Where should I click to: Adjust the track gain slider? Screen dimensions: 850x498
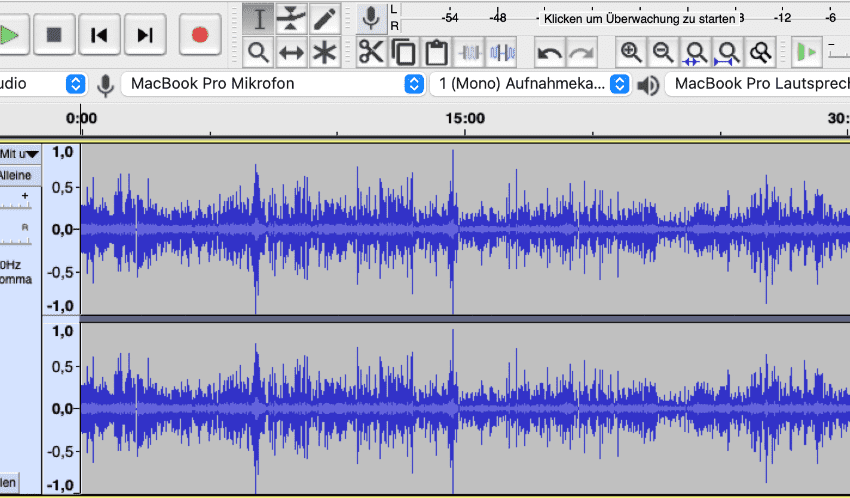[x=16, y=204]
